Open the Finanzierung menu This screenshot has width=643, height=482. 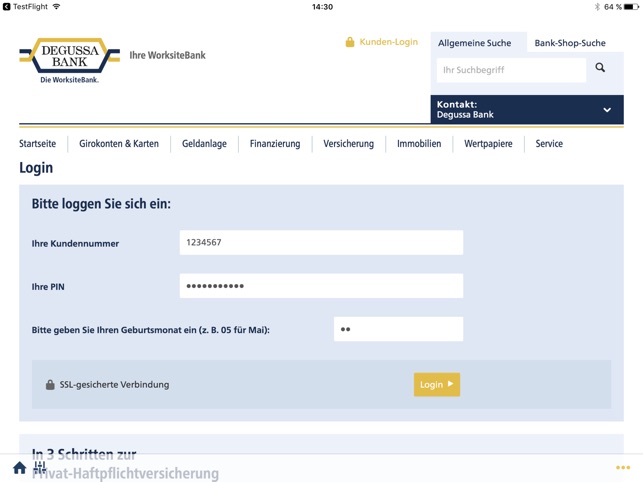275,144
